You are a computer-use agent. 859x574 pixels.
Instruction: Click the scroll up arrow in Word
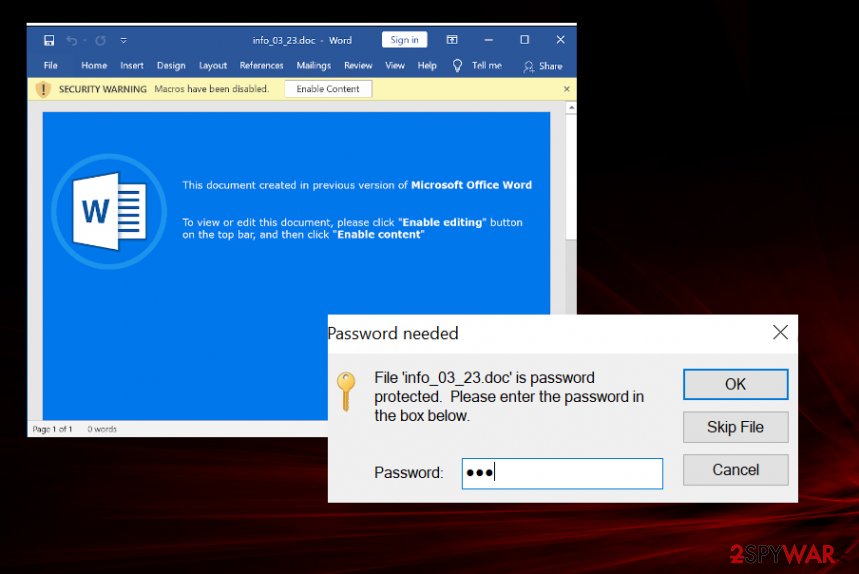click(x=571, y=108)
